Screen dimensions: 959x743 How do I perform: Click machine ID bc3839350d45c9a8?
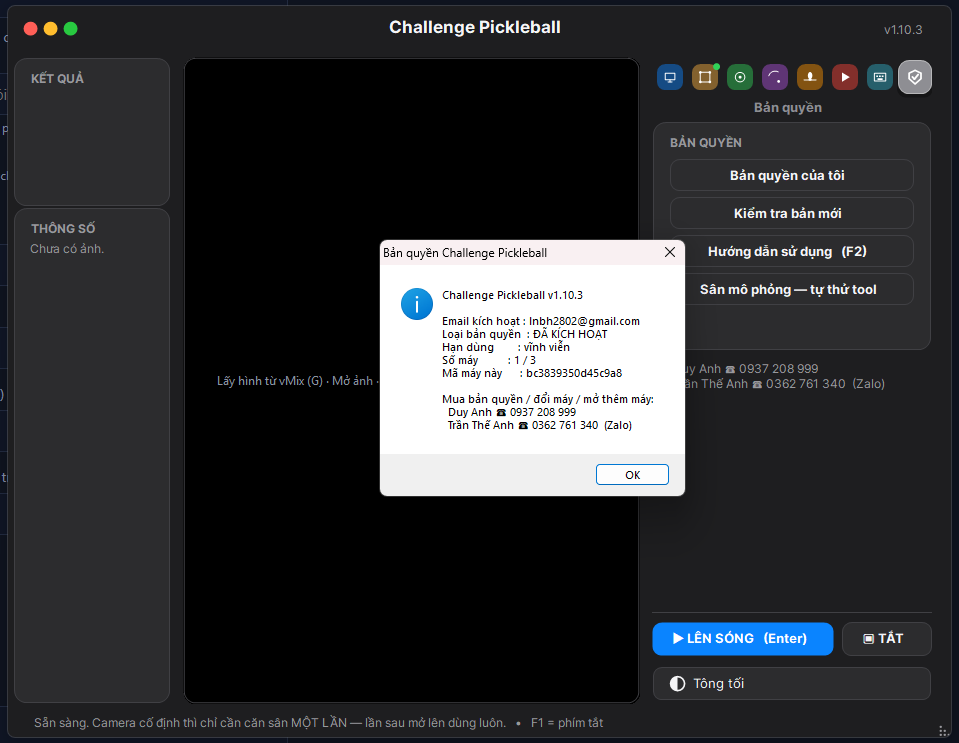[x=574, y=373]
